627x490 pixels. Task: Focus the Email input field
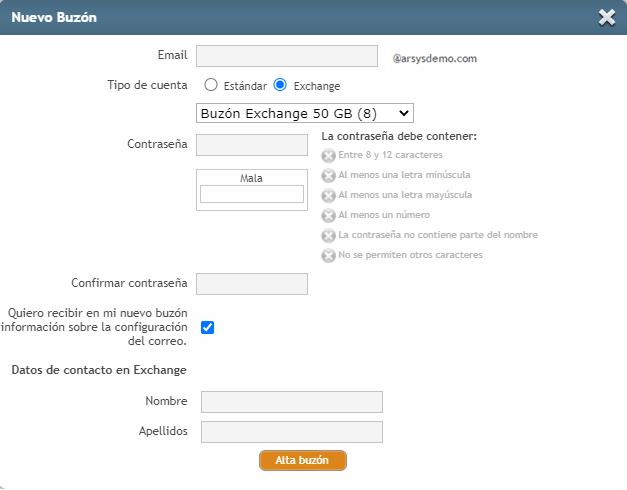tap(287, 56)
